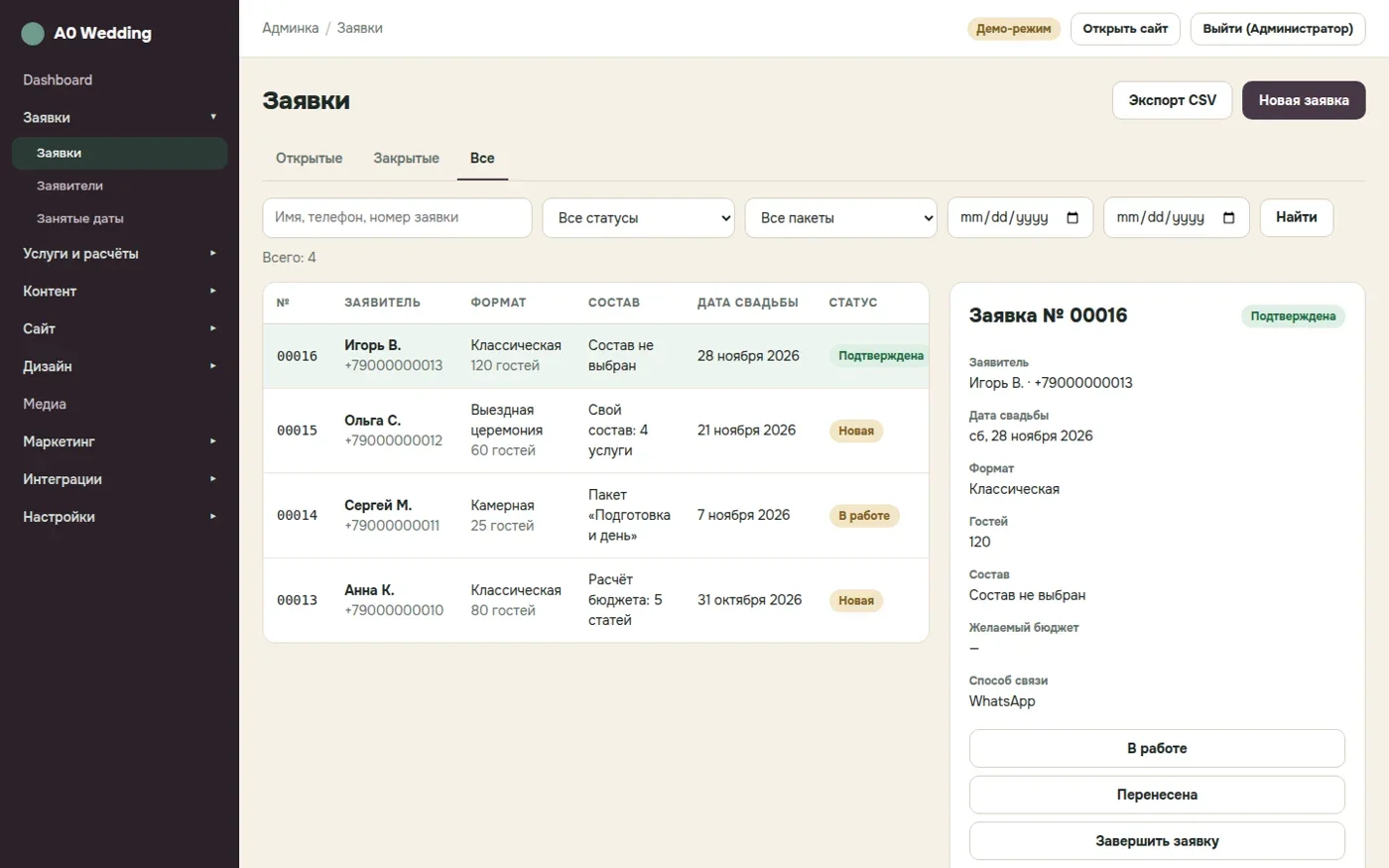
Task: Expand the Настройки sidebar section
Action: coord(119,517)
